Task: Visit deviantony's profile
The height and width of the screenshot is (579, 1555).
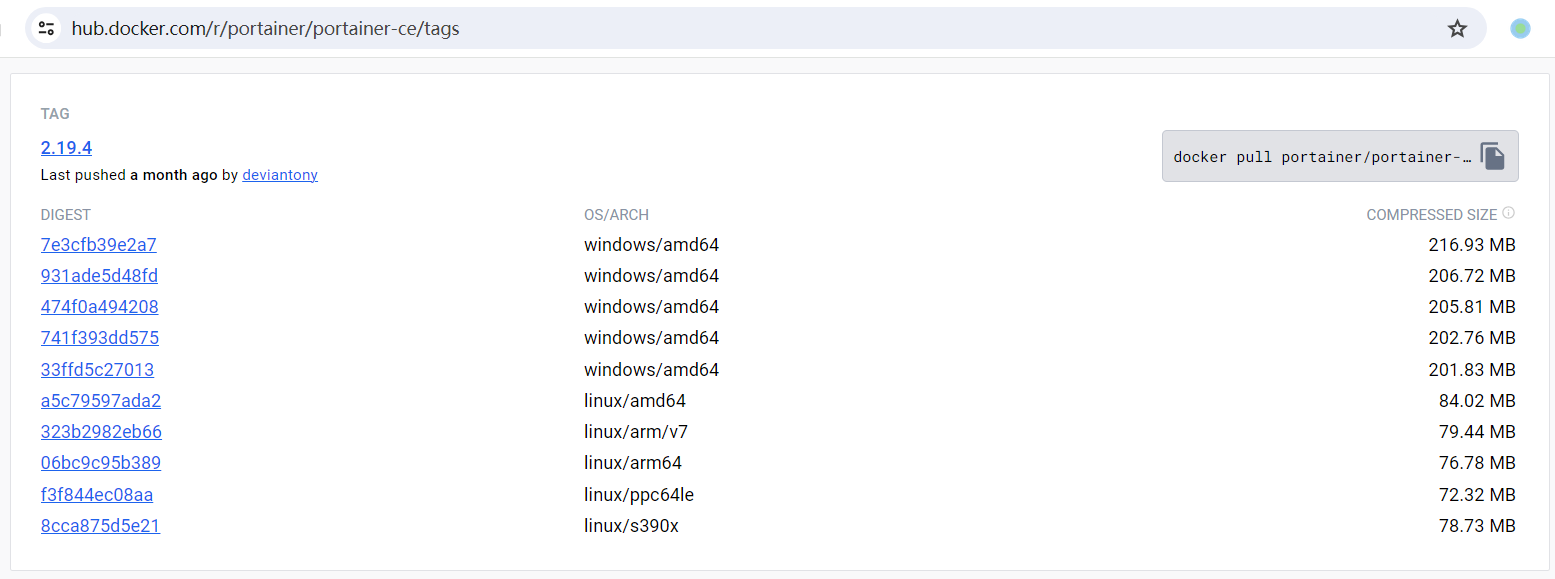Action: 279,174
